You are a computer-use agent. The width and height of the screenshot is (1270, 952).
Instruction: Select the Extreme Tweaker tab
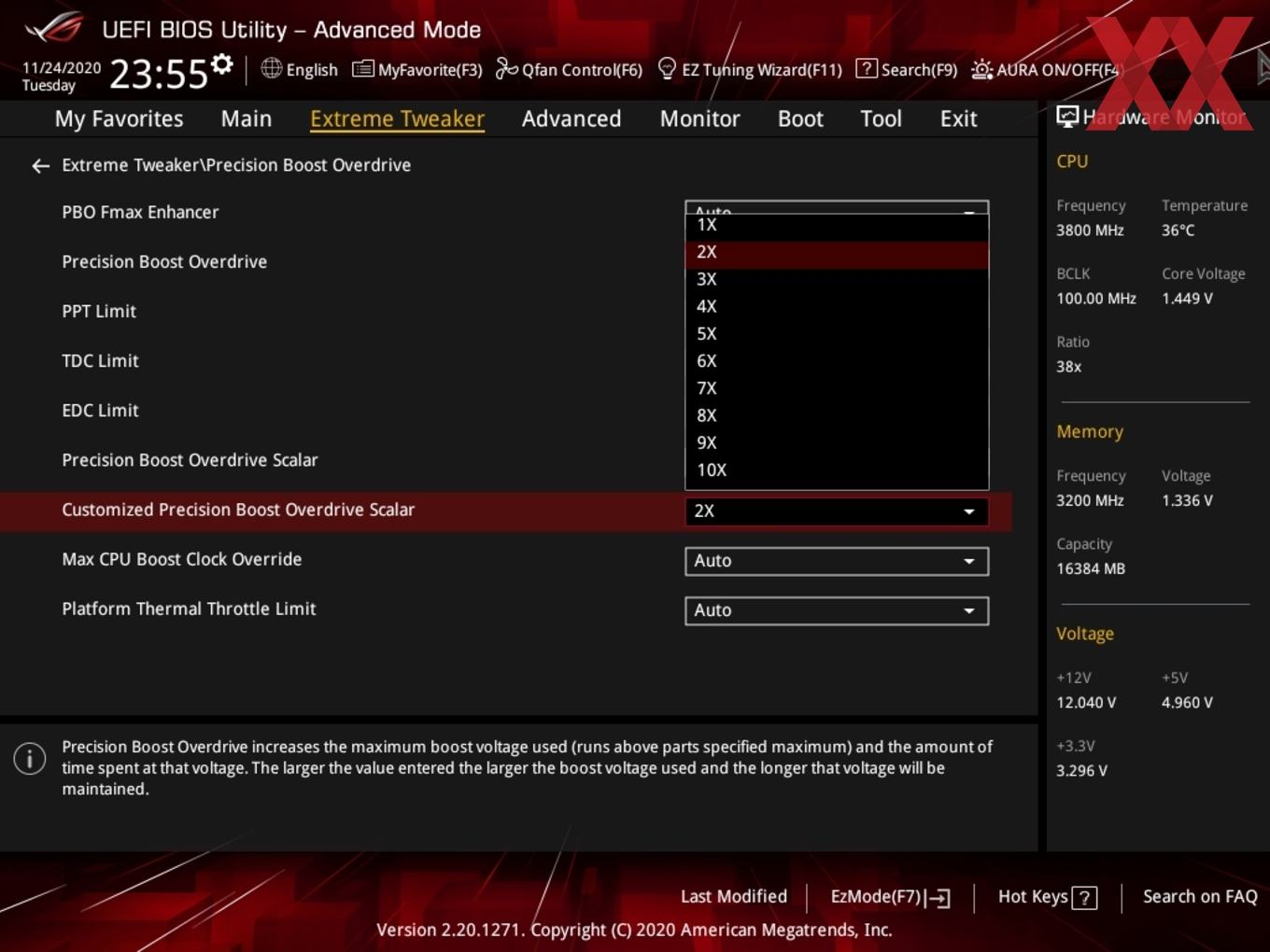point(397,119)
